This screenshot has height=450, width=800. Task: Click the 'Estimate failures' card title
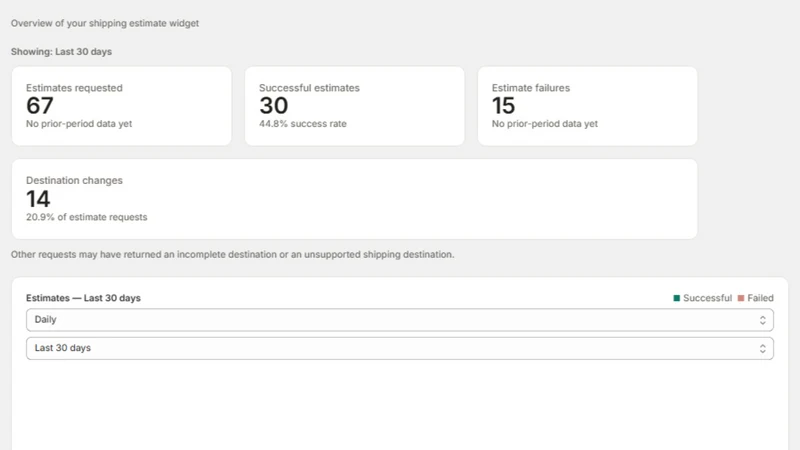coord(531,88)
